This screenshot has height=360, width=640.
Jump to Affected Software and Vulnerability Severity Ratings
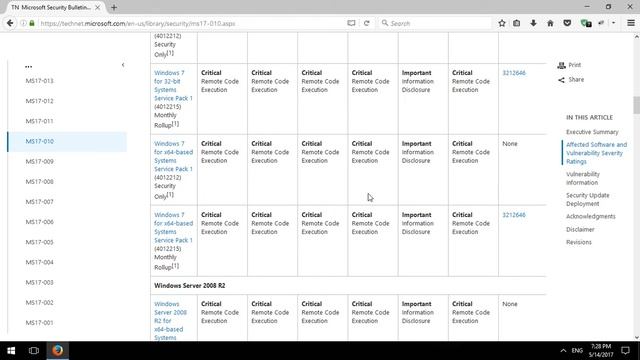[596, 153]
